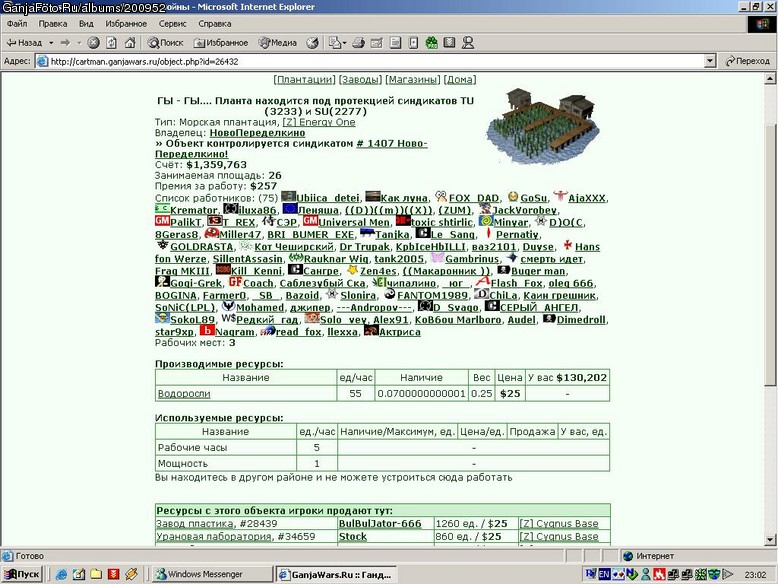Click the page vertical scrollbar down arrow

pyautogui.click(x=770, y=540)
